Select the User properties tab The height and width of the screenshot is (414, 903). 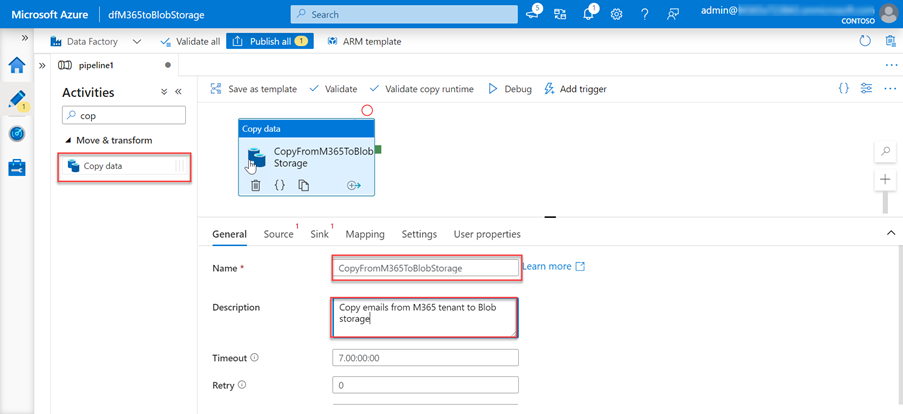click(x=487, y=234)
